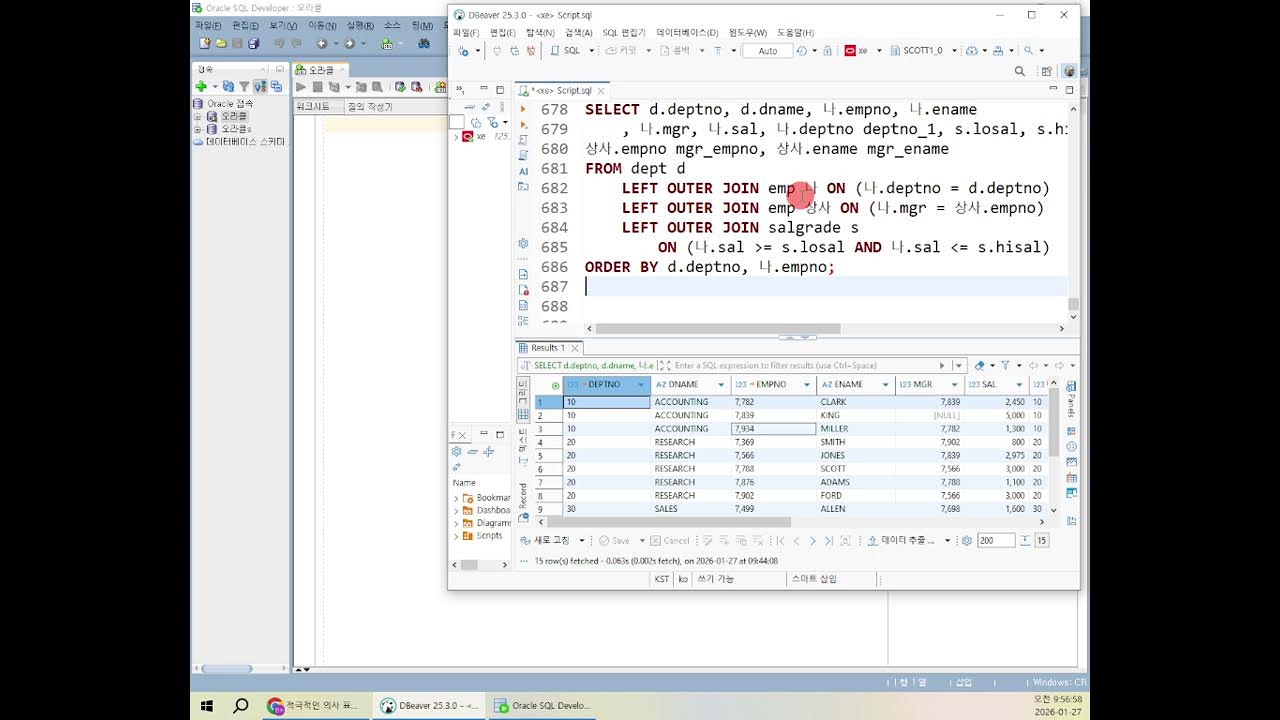Click the AI assistant icon in editor sidebar
The height and width of the screenshot is (720, 1280).
pos(523,171)
